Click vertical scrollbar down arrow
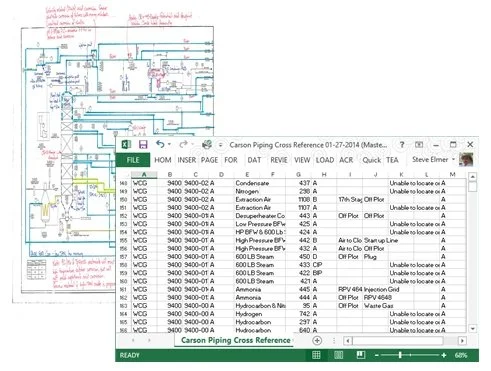This screenshot has width=491, height=371. click(x=472, y=329)
